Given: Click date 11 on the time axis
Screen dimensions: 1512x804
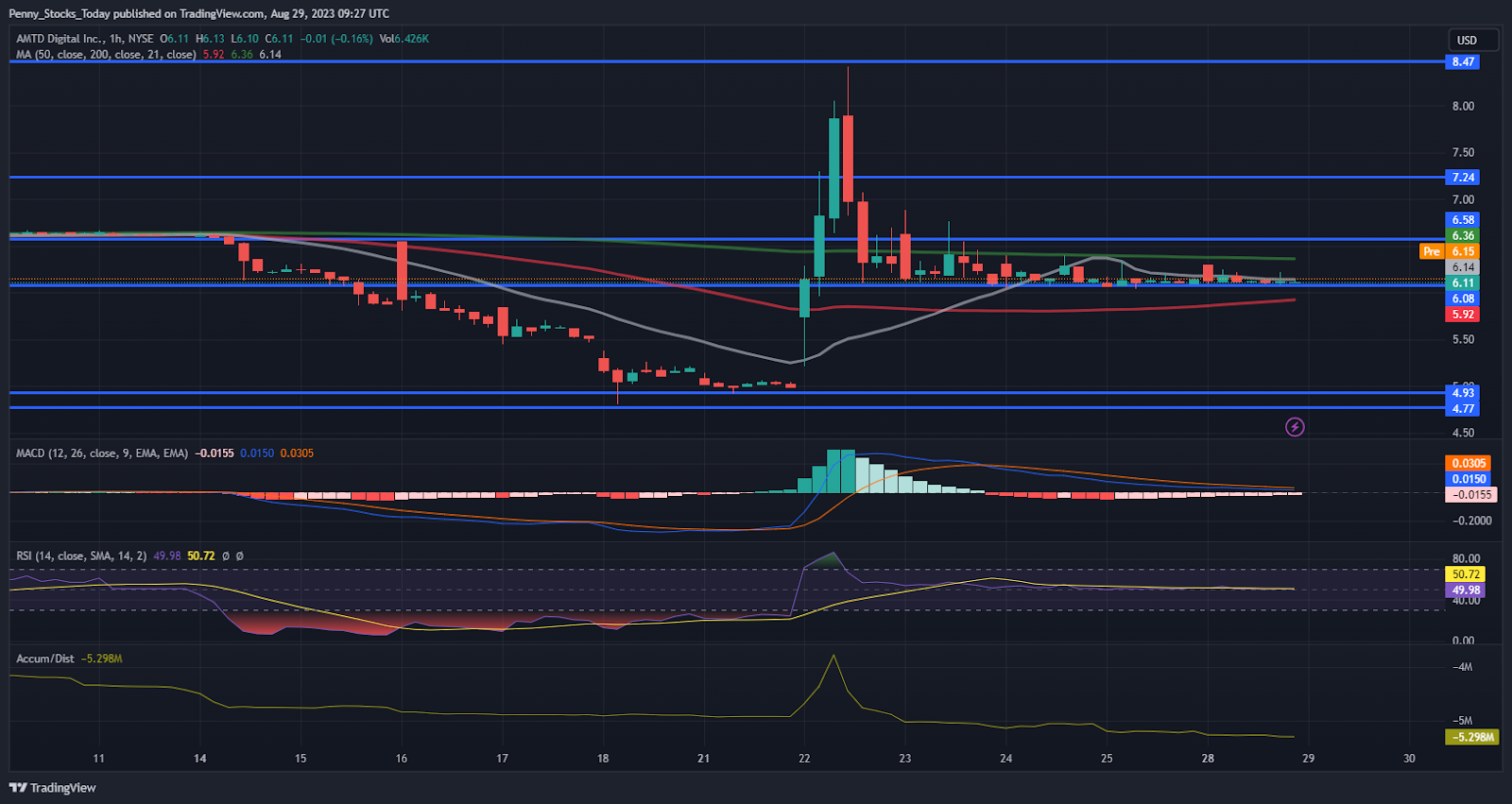Looking at the screenshot, I should click(99, 759).
